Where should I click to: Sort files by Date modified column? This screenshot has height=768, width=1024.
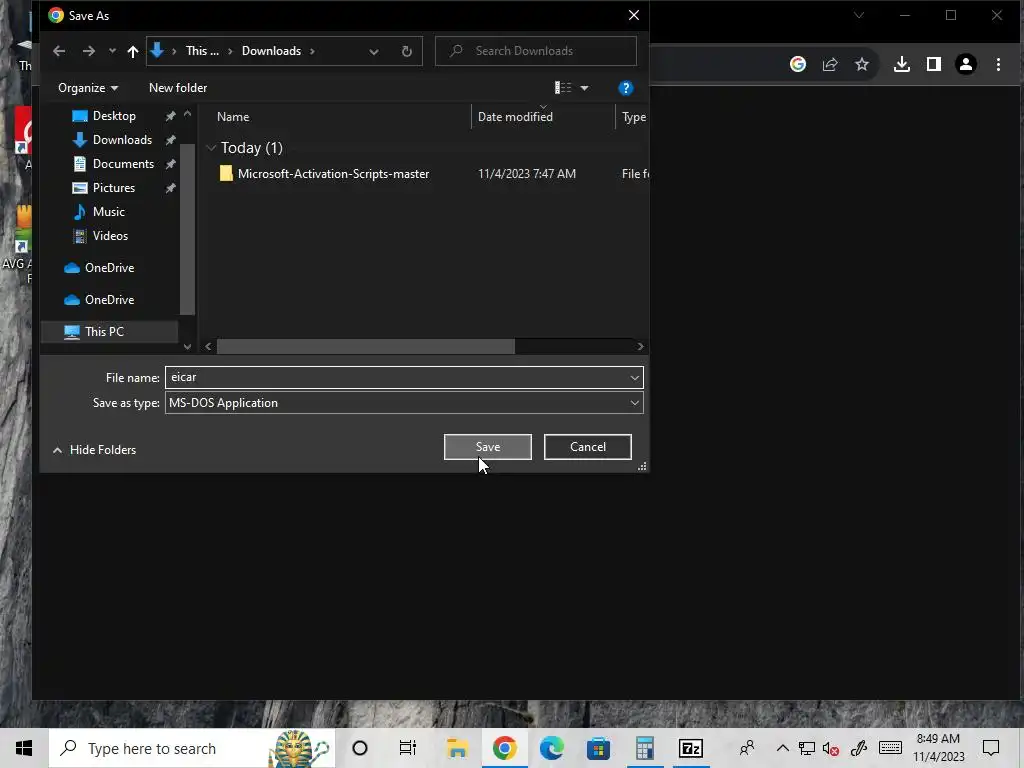pos(515,117)
